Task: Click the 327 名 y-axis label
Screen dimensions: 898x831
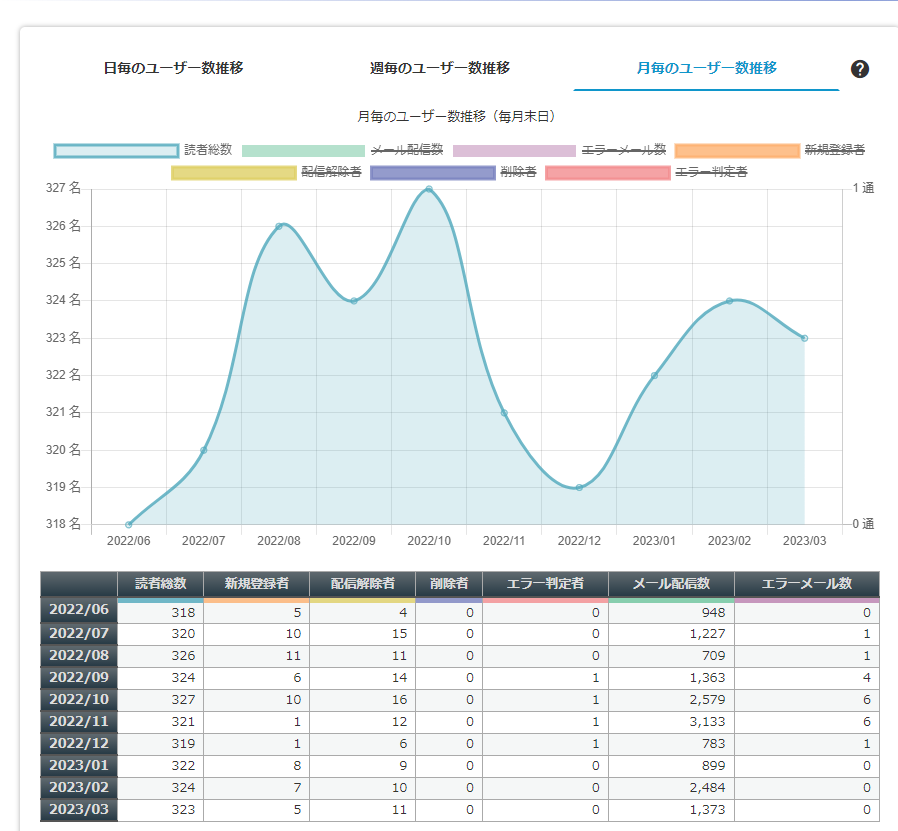Action: pyautogui.click(x=64, y=188)
